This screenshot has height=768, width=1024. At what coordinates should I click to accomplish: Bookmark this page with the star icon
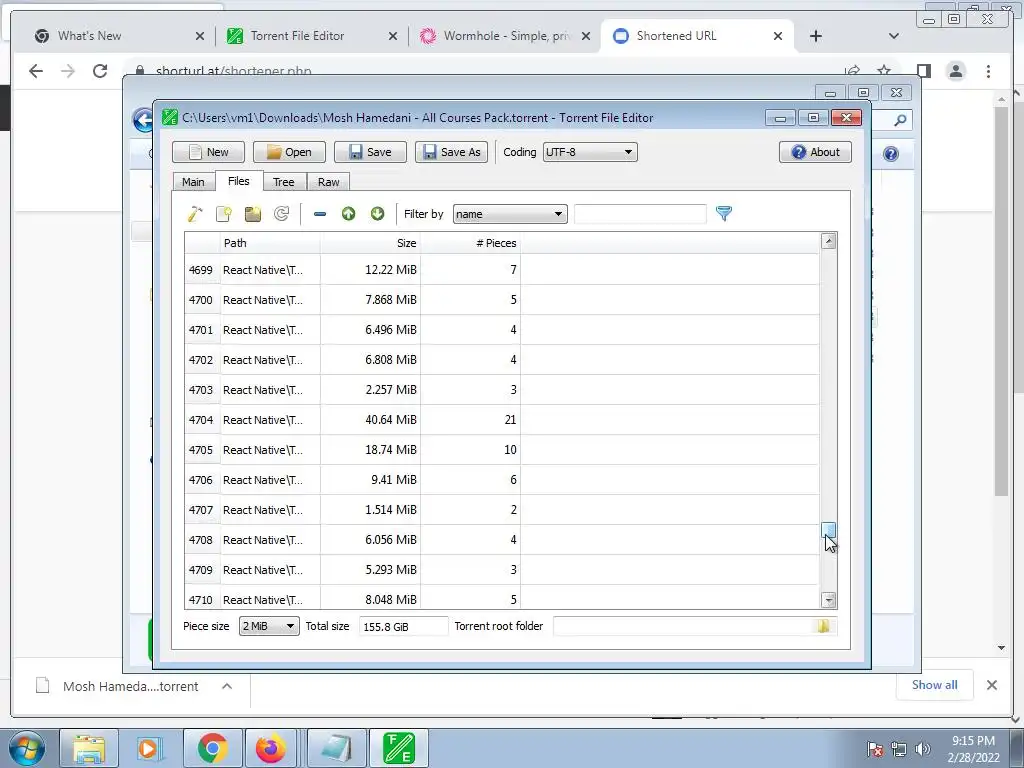click(884, 71)
